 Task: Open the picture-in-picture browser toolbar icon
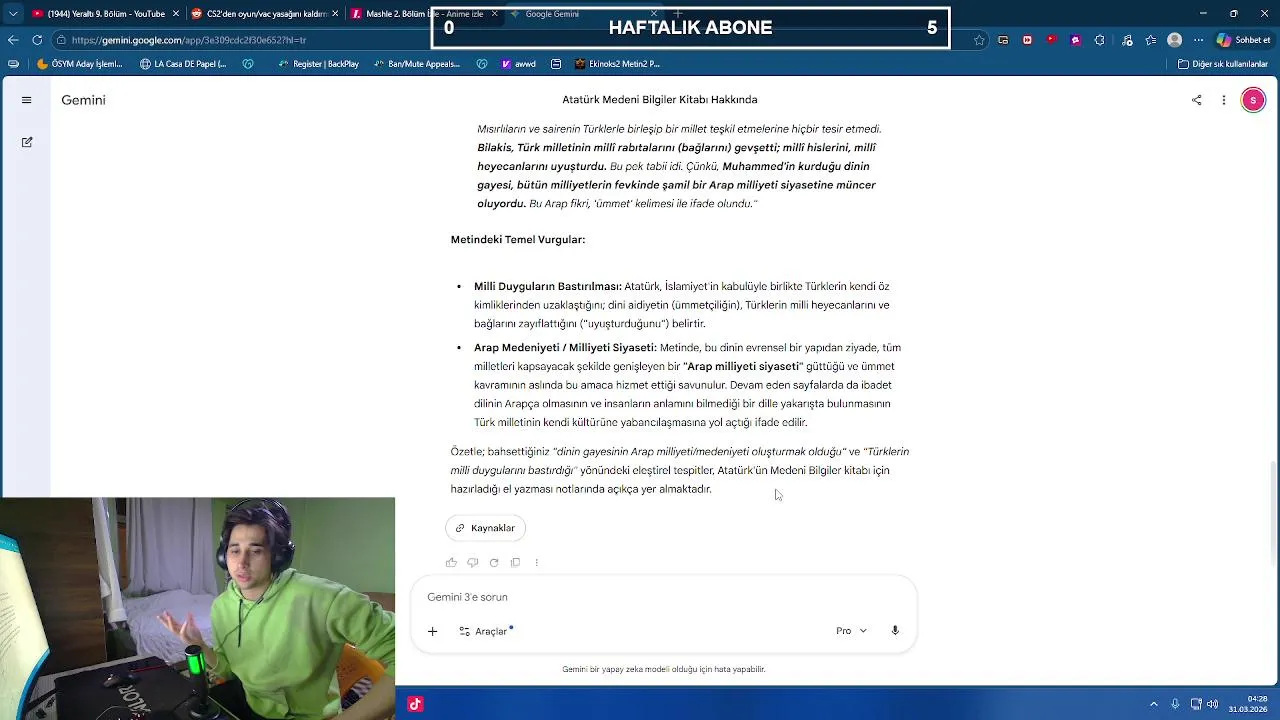tap(1003, 40)
